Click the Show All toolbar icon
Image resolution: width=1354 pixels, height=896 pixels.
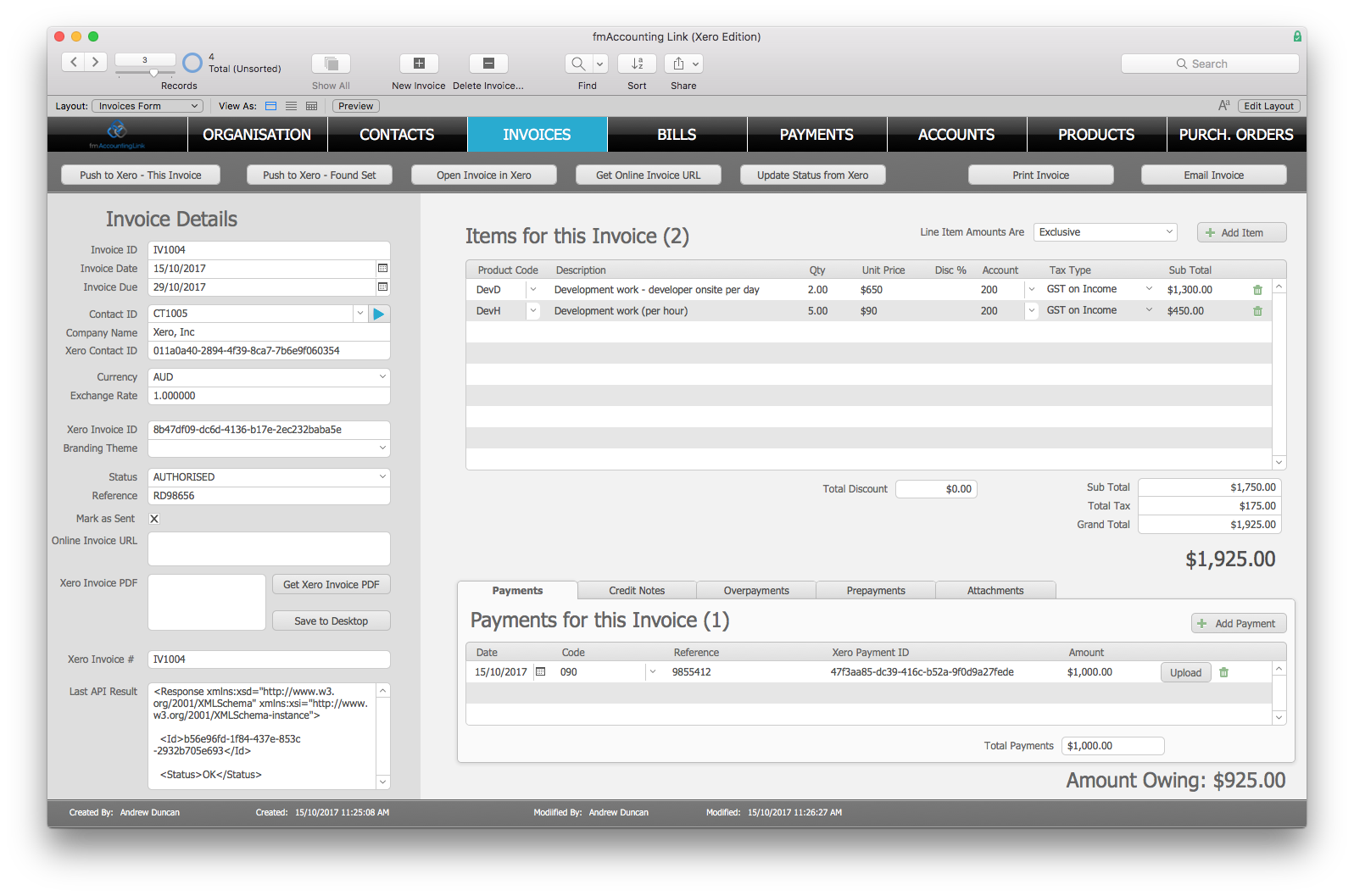coord(332,64)
